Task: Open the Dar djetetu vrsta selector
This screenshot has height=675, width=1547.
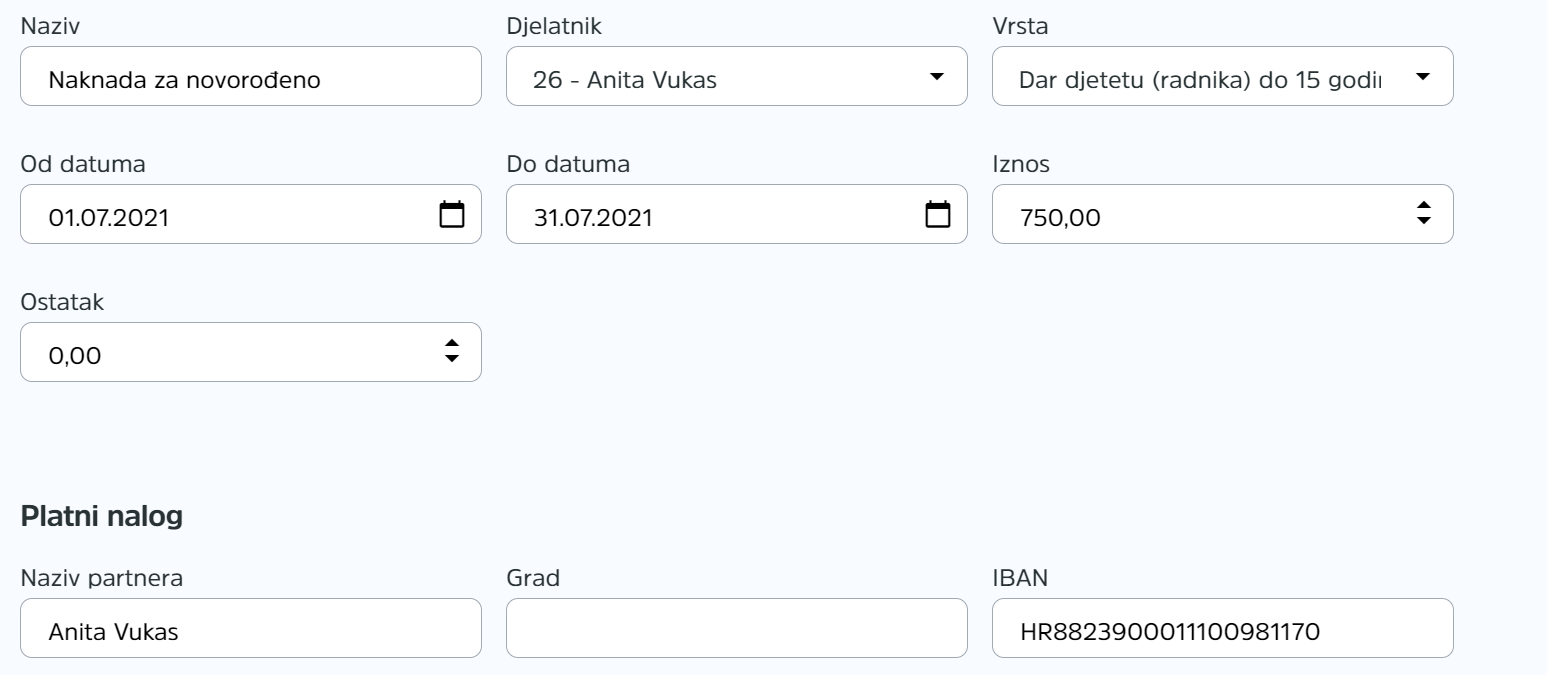Action: (1223, 76)
